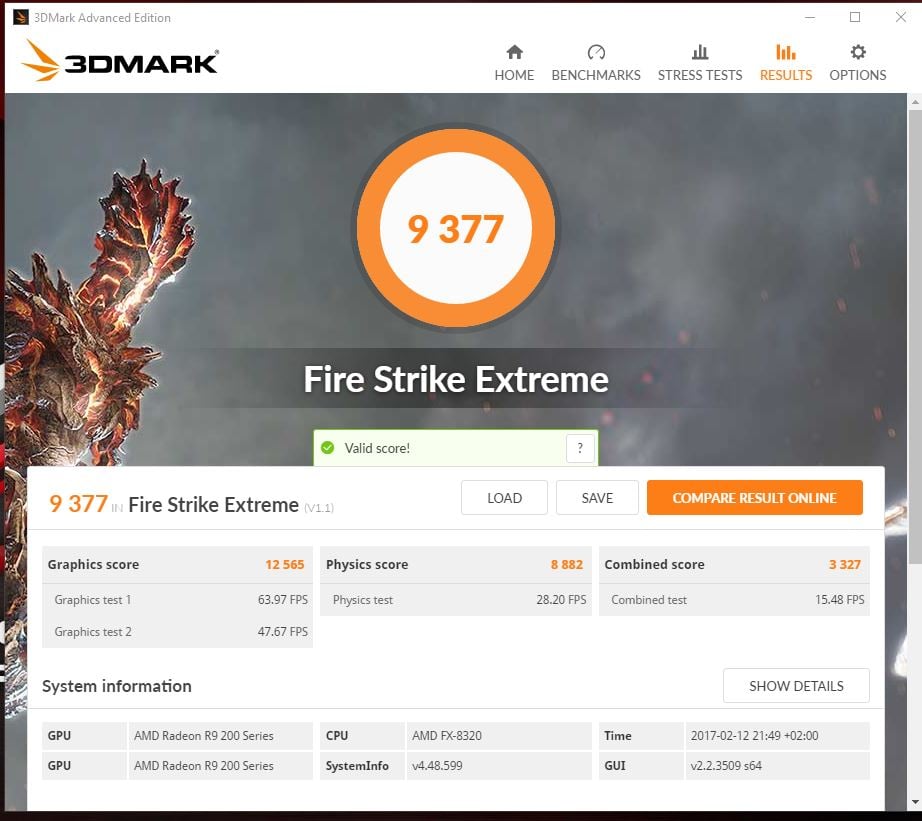Click second GPU row label
The width and height of the screenshot is (922, 821).
[x=59, y=766]
